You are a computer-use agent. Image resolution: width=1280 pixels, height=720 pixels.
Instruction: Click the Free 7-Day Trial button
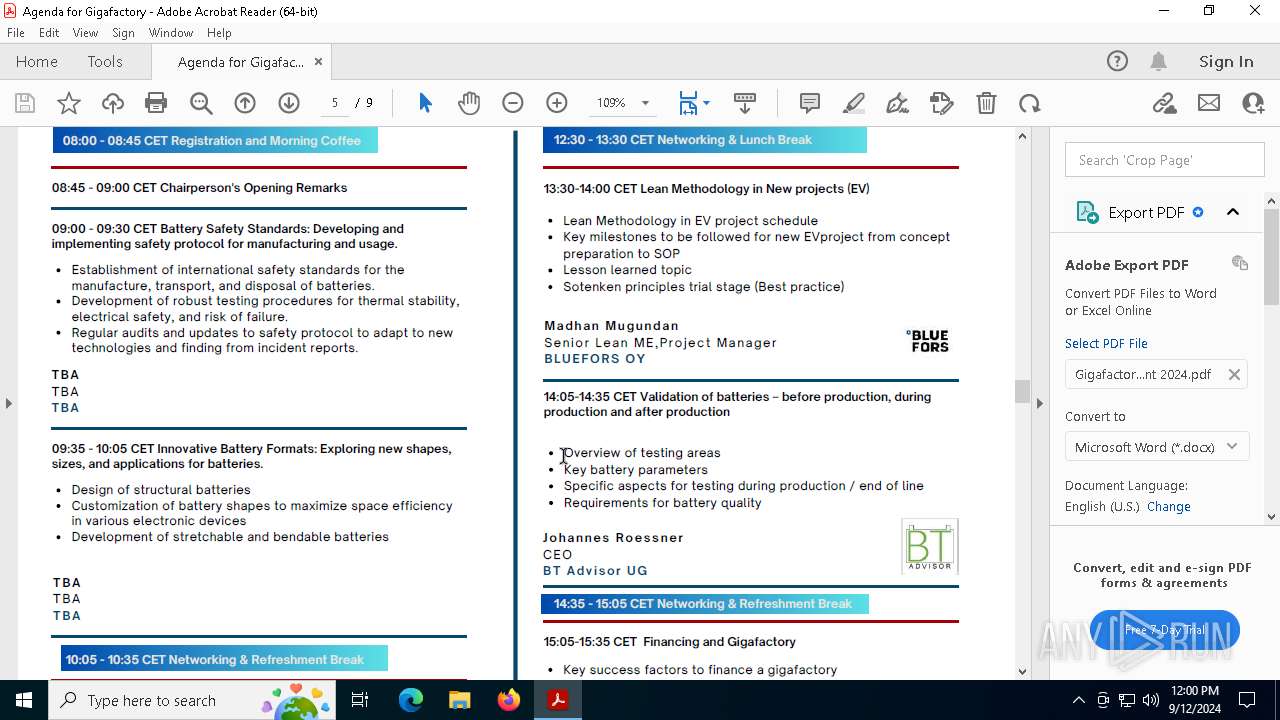coord(1165,630)
